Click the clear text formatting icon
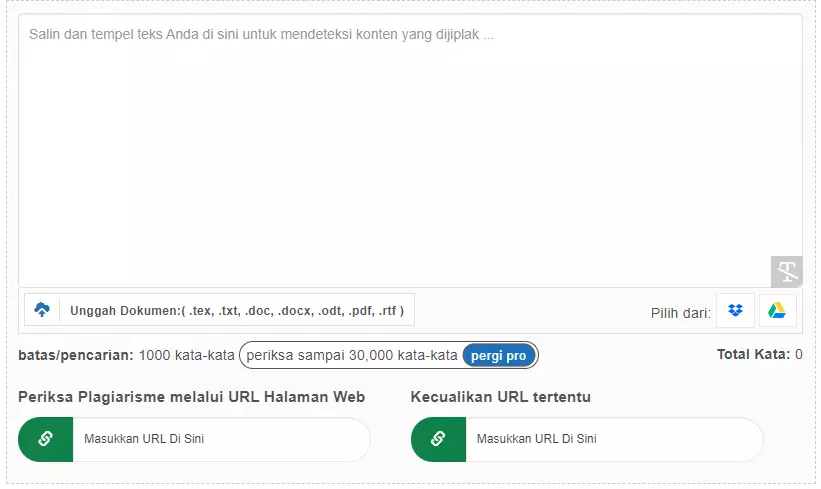Screen dimensions: 821x489 (x=787, y=271)
